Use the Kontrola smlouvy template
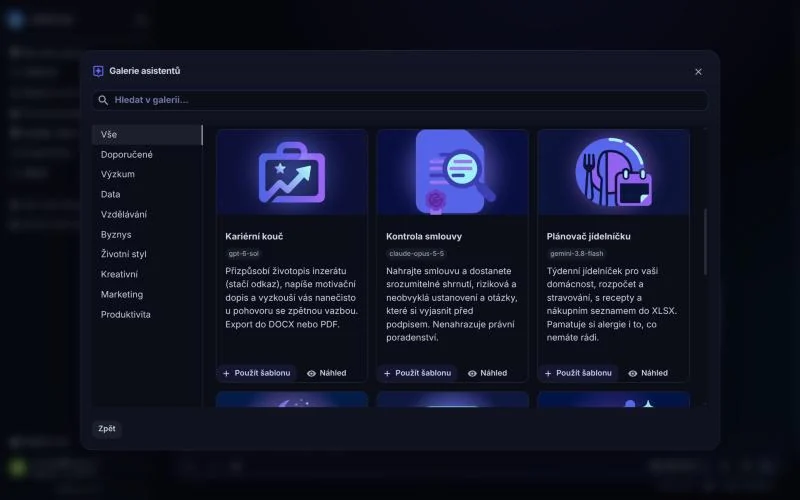The height and width of the screenshot is (500, 800). 417,373
